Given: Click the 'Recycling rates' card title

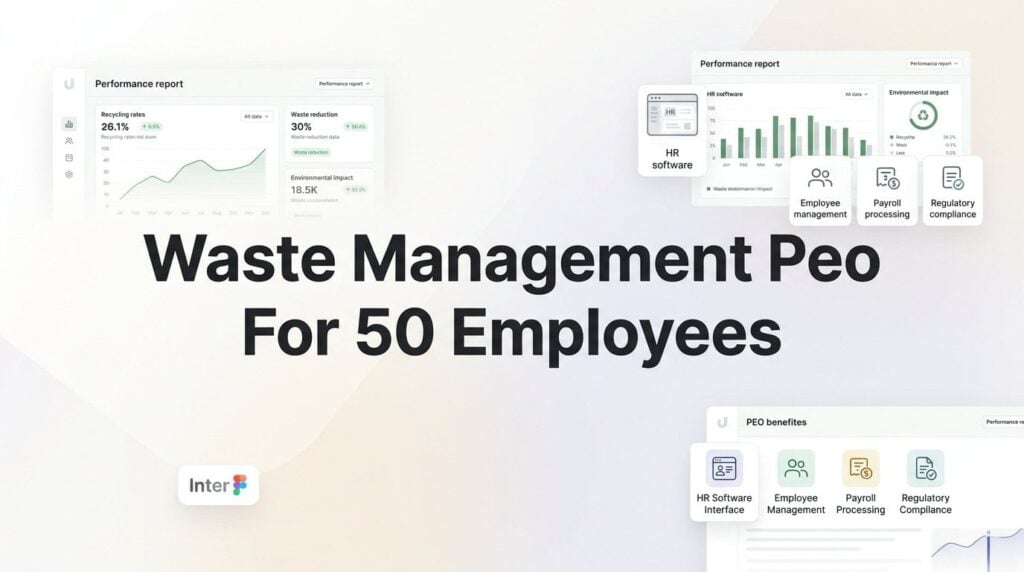Looking at the screenshot, I should click(x=123, y=114).
